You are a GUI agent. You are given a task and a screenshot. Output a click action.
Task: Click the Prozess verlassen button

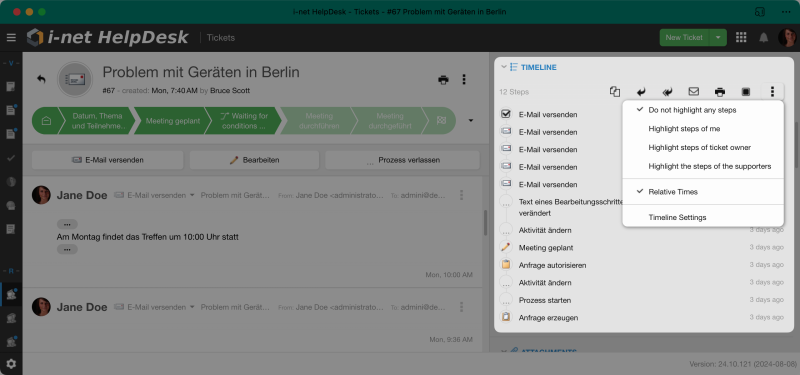click(403, 160)
